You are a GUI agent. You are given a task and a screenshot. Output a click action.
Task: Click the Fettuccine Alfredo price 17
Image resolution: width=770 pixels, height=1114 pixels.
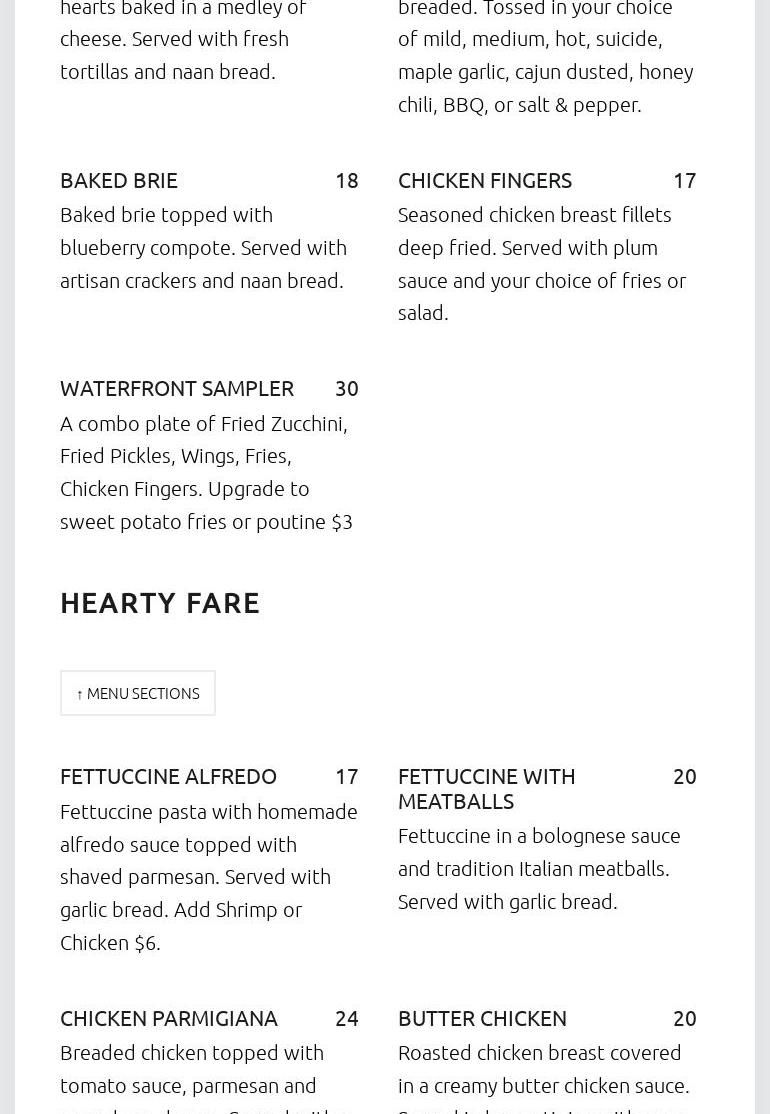tap(346, 776)
